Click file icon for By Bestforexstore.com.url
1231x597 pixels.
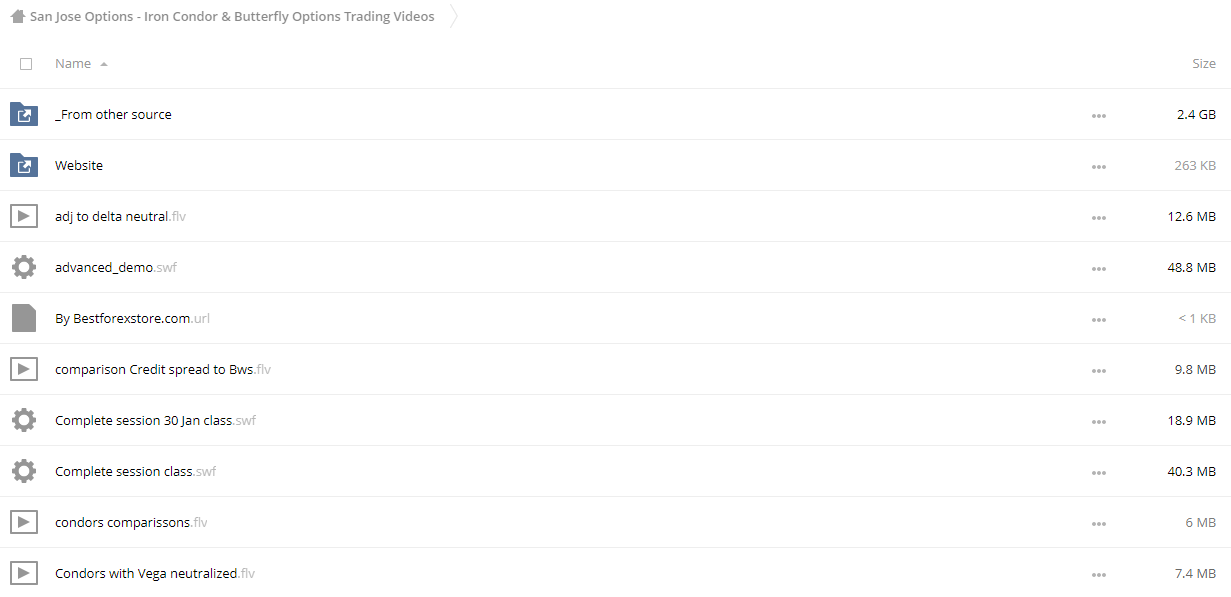(24, 318)
